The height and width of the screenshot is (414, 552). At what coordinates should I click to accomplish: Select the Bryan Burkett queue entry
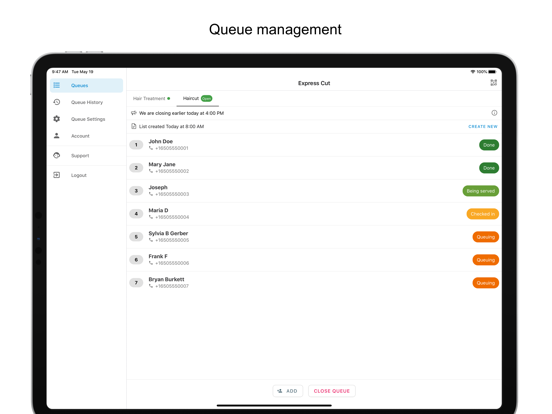click(x=314, y=283)
